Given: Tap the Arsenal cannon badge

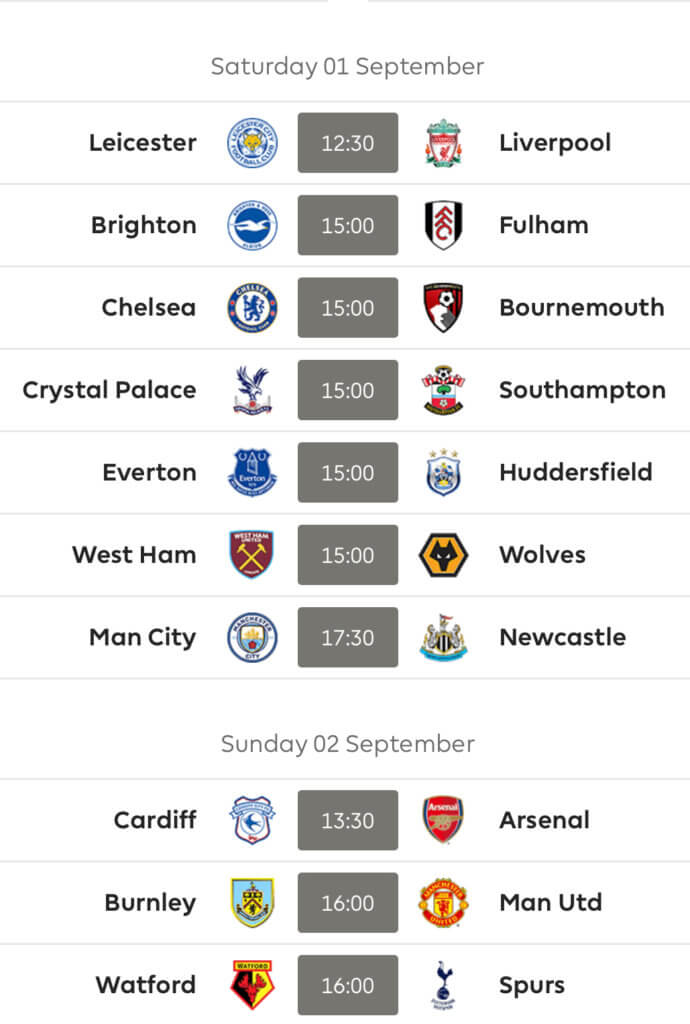Looking at the screenshot, I should [443, 820].
